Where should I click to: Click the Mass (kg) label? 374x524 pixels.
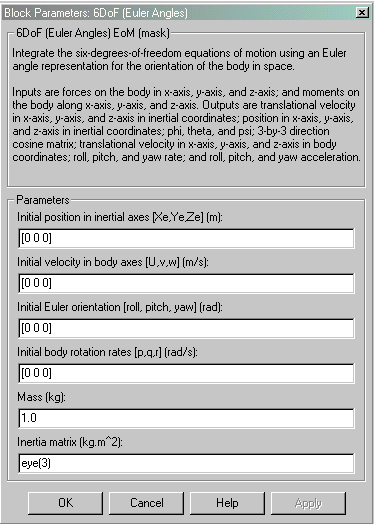coord(42,397)
